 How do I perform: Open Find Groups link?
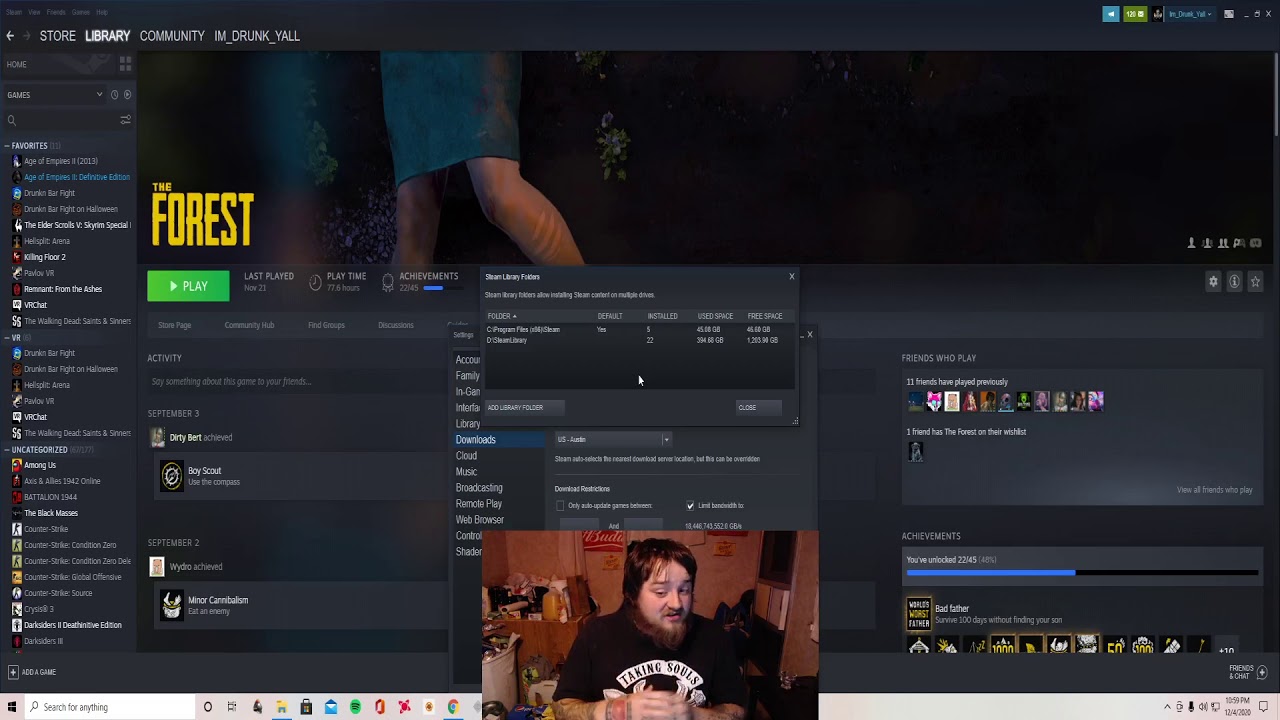326,325
